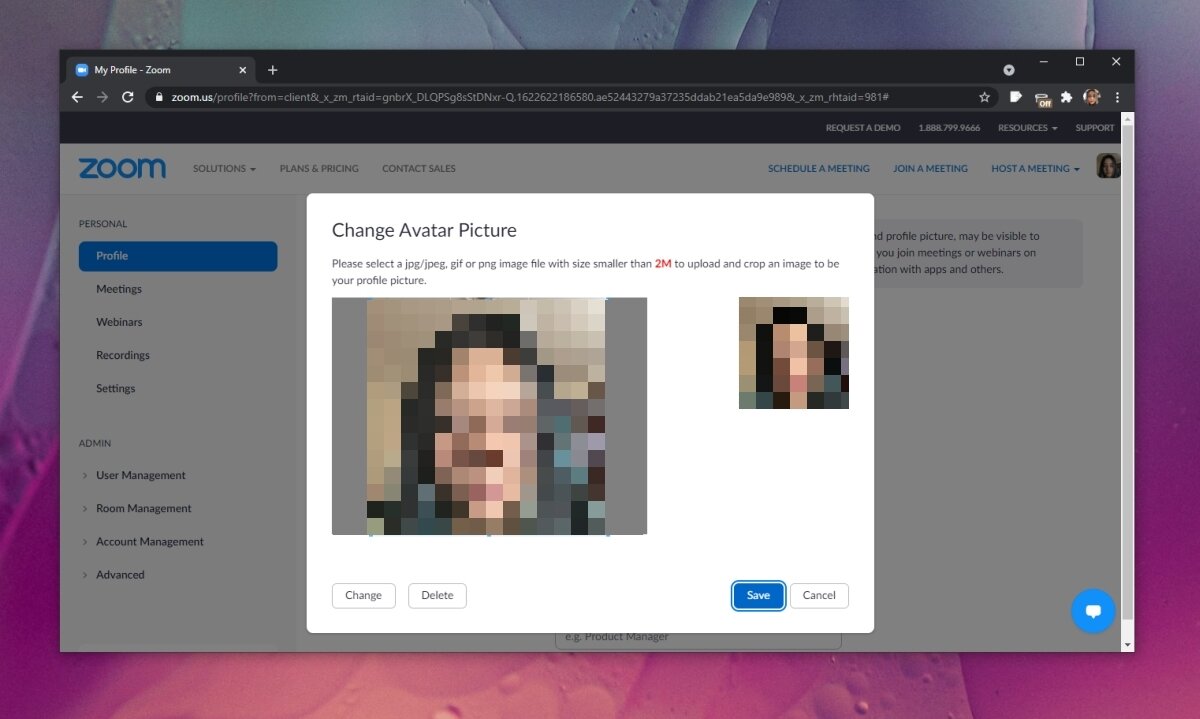Switch to the Recordings section
1200x719 pixels.
point(122,355)
